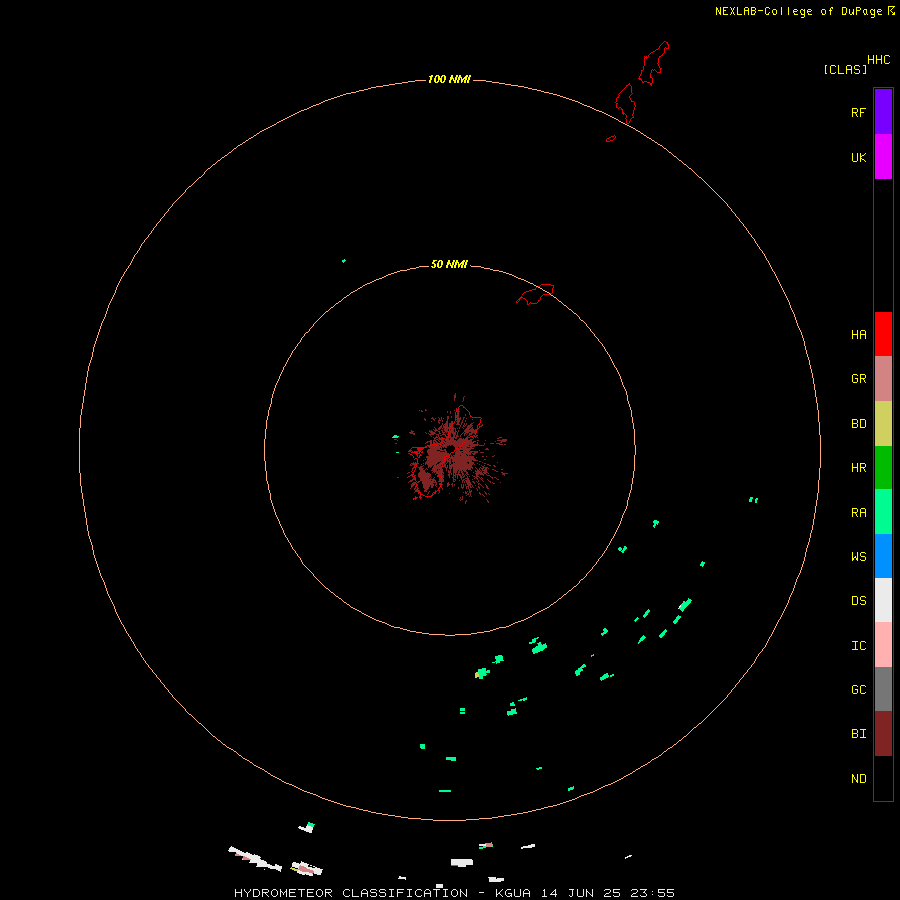Click the WS legend label
Image resolution: width=900 pixels, height=900 pixels.
858,556
